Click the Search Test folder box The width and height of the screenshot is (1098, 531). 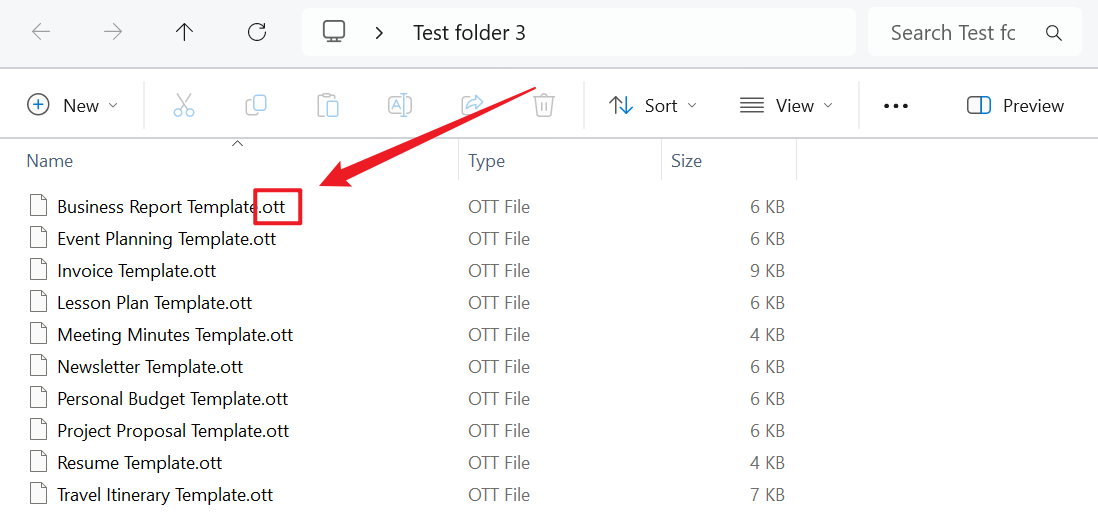(x=953, y=33)
